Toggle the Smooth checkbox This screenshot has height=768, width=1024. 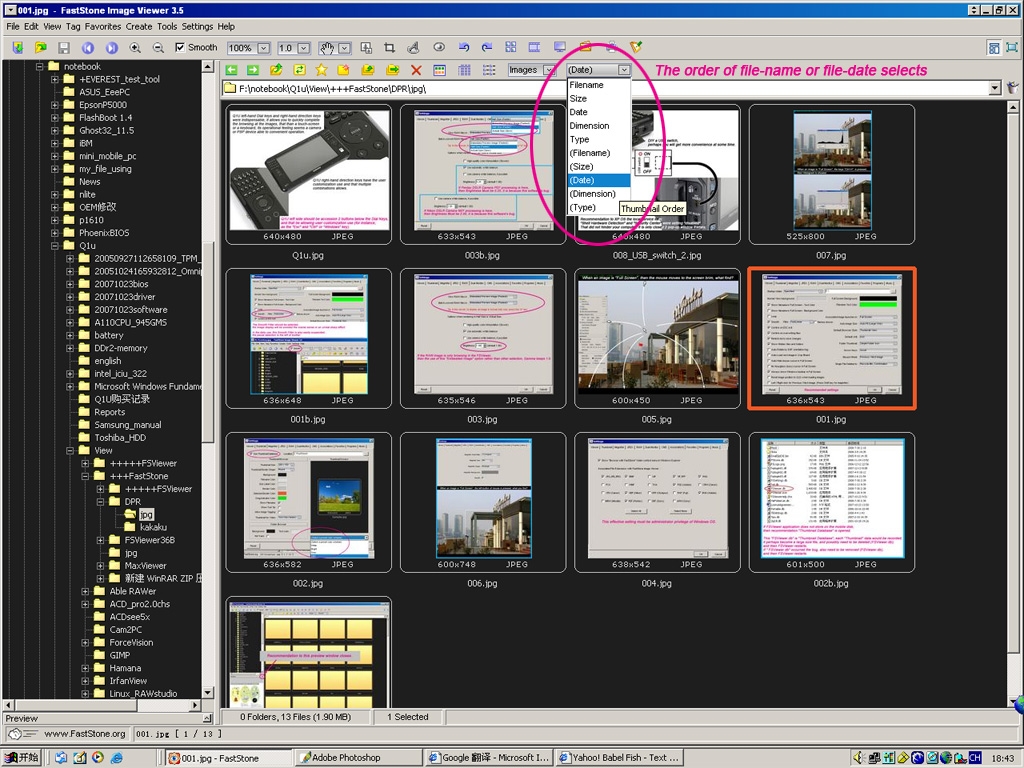tap(180, 47)
